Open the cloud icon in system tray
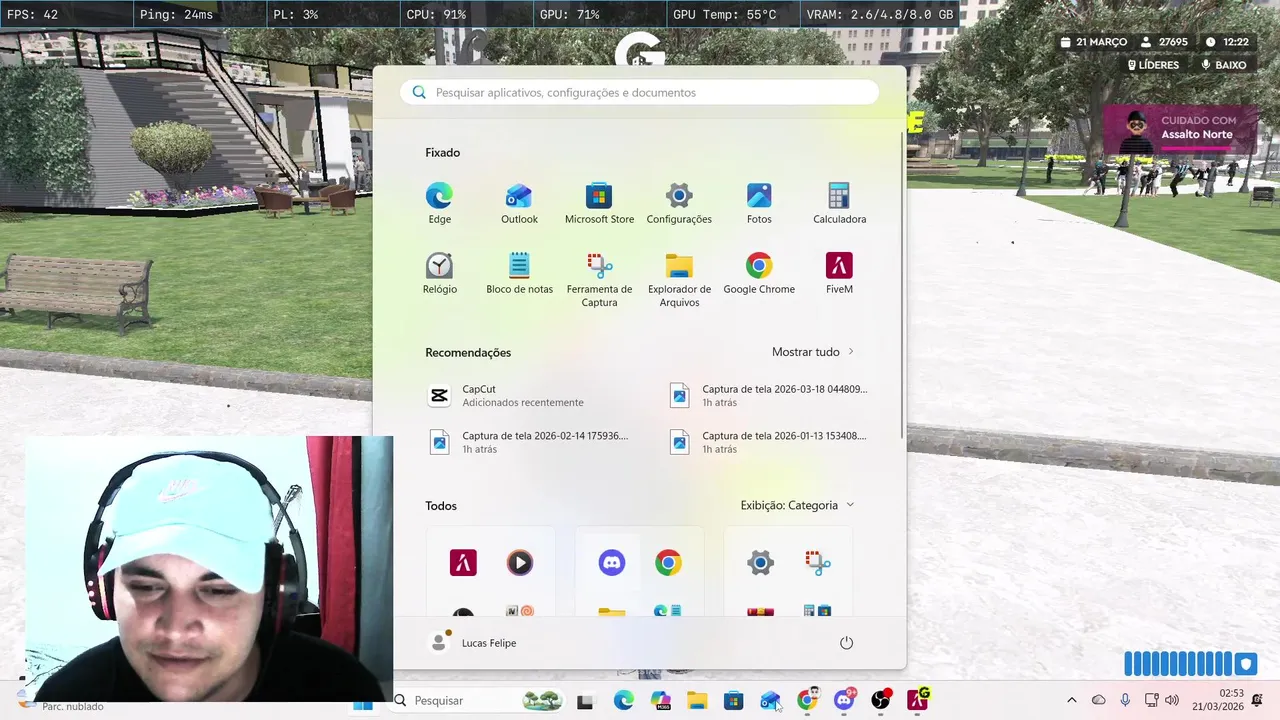This screenshot has width=1280, height=720. (x=1098, y=700)
